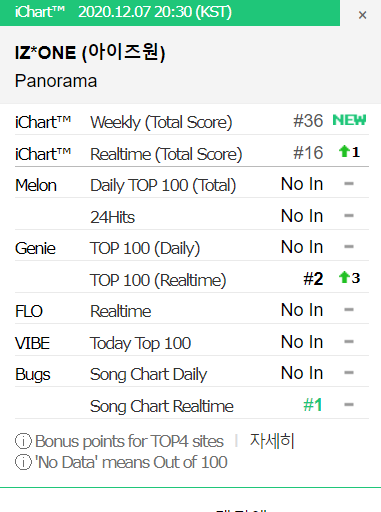Select iChart Realtime (Total Score) row

coord(192,152)
